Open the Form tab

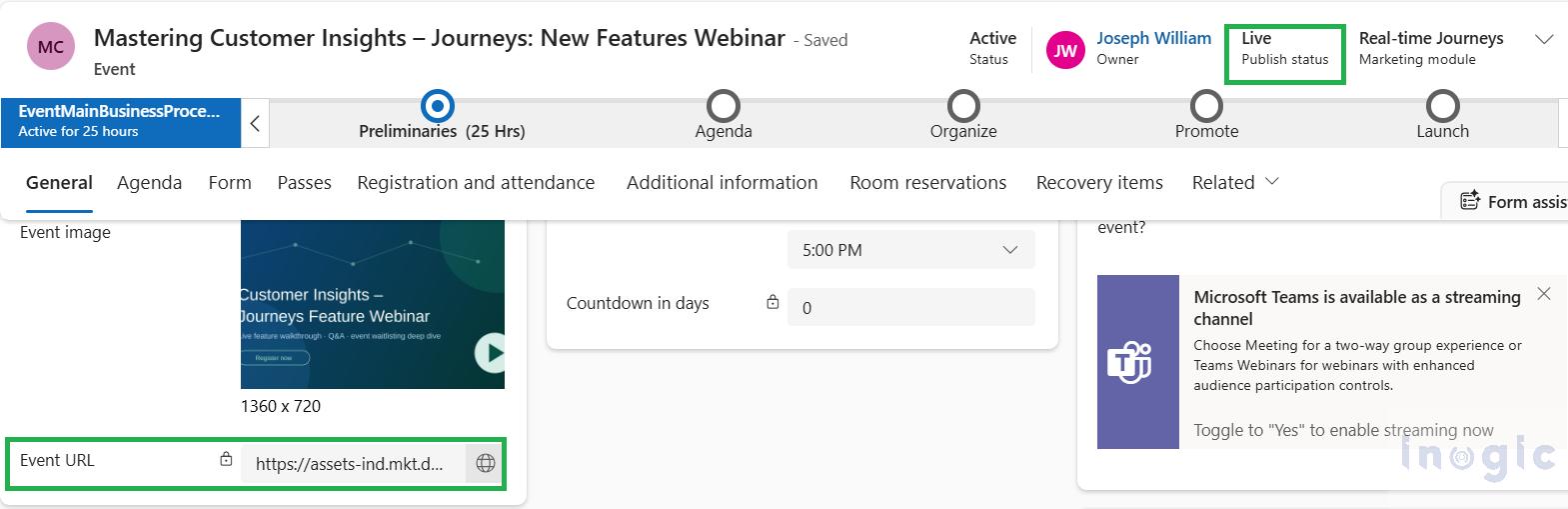[230, 183]
